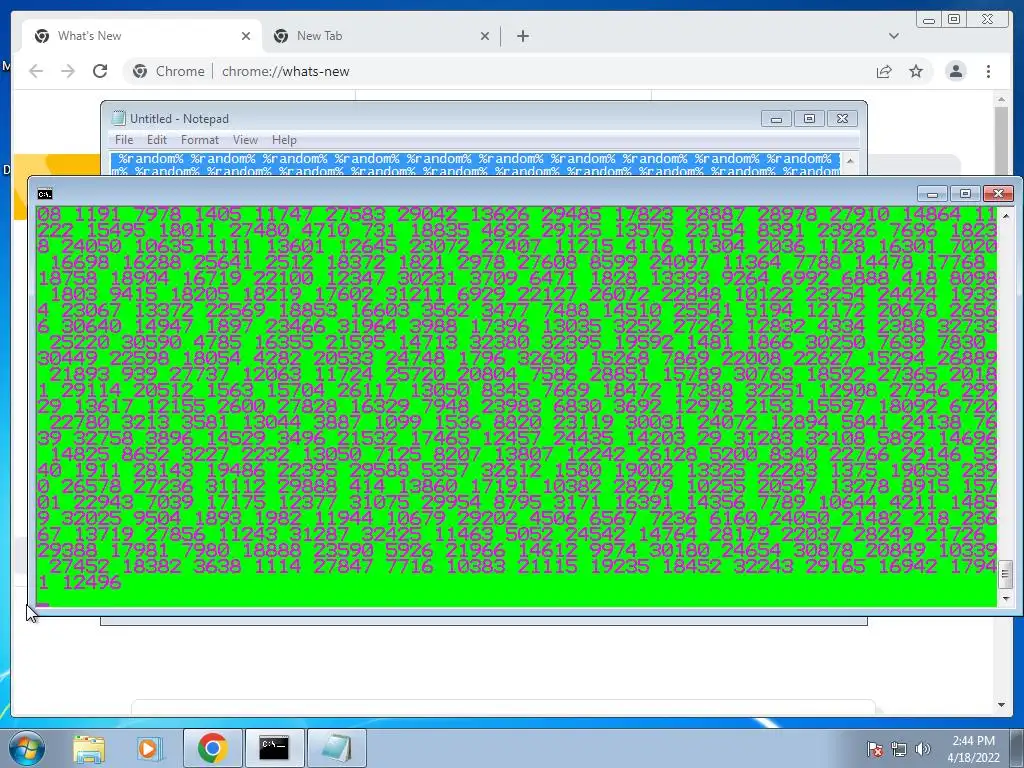The width and height of the screenshot is (1024, 768).
Task: Open the Windows Start menu
Action: (26, 748)
